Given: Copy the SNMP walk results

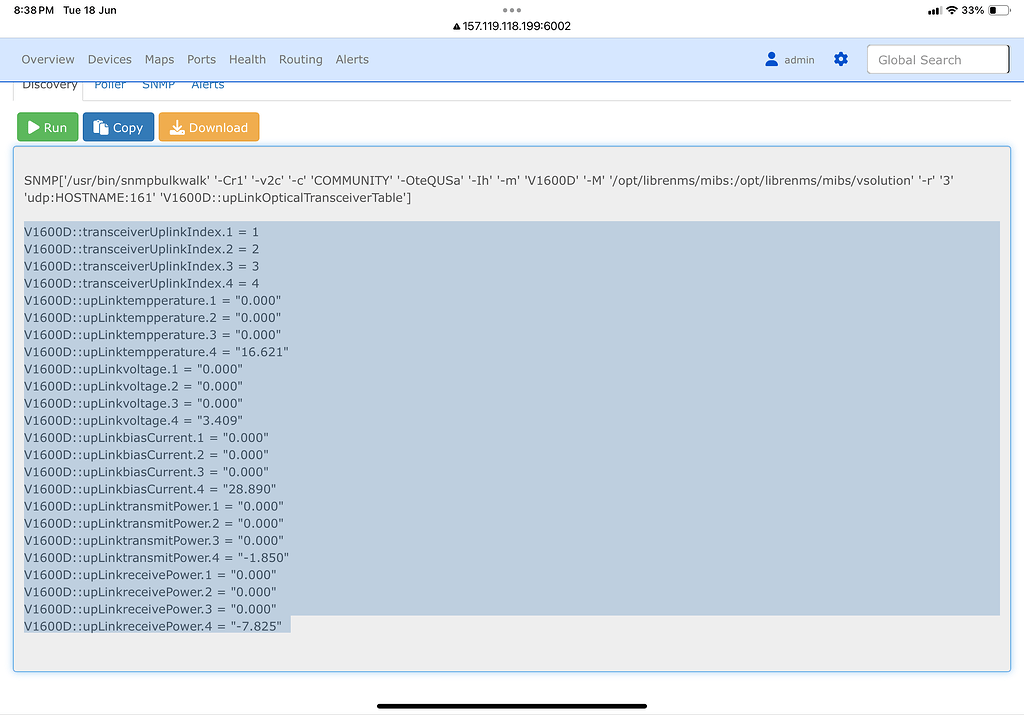Looking at the screenshot, I should [118, 127].
